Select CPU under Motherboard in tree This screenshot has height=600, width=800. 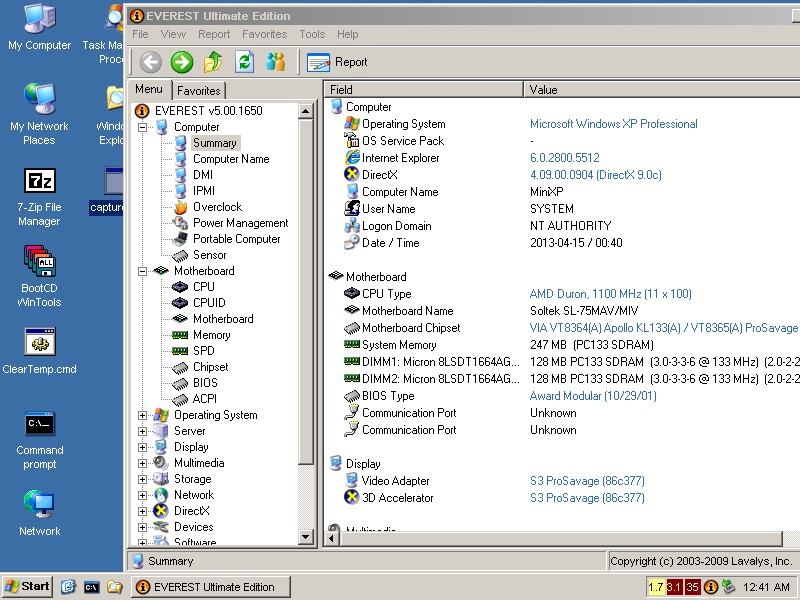click(x=204, y=287)
